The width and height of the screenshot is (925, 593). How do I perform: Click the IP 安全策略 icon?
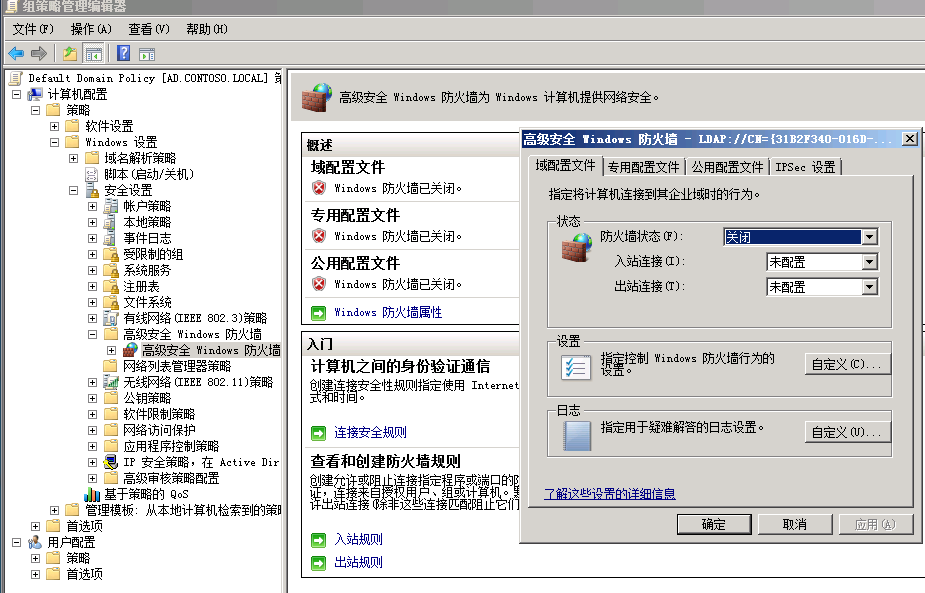click(x=111, y=462)
